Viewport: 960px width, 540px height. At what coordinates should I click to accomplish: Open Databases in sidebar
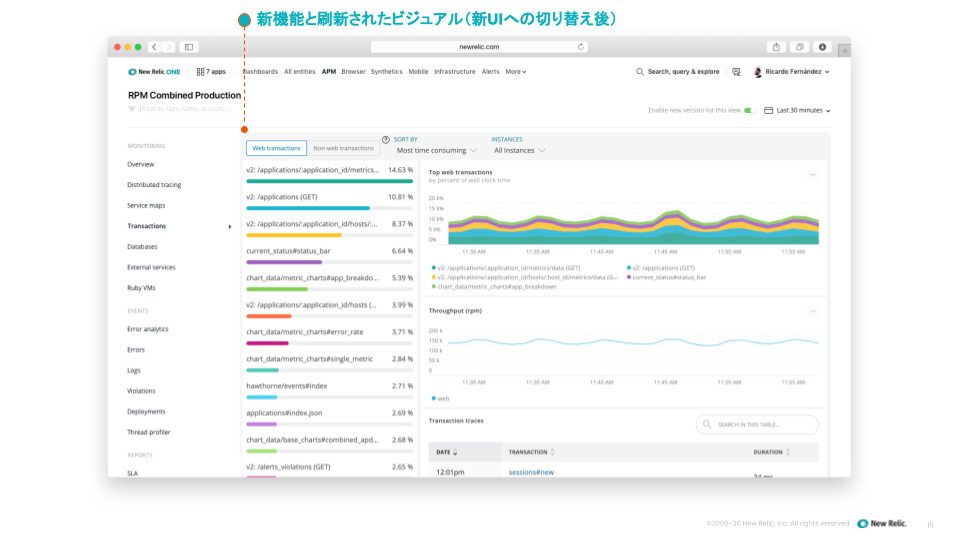(x=142, y=247)
